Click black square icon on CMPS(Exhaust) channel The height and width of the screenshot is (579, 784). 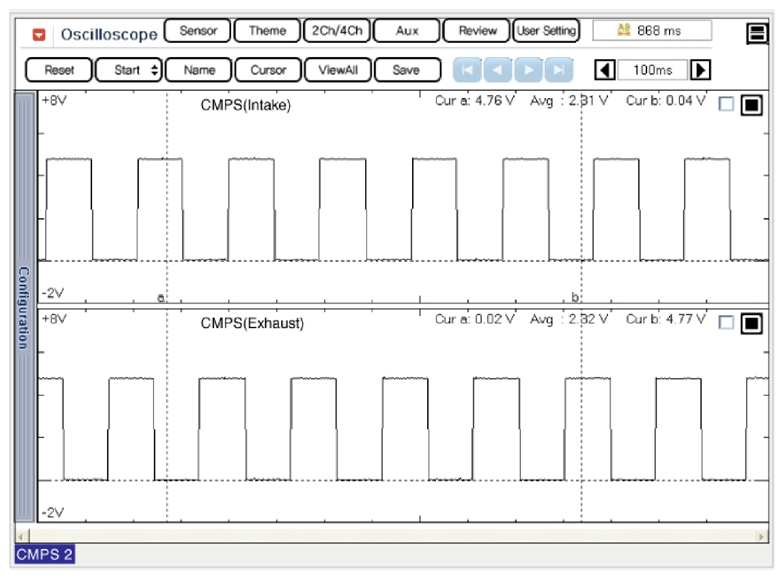click(751, 323)
